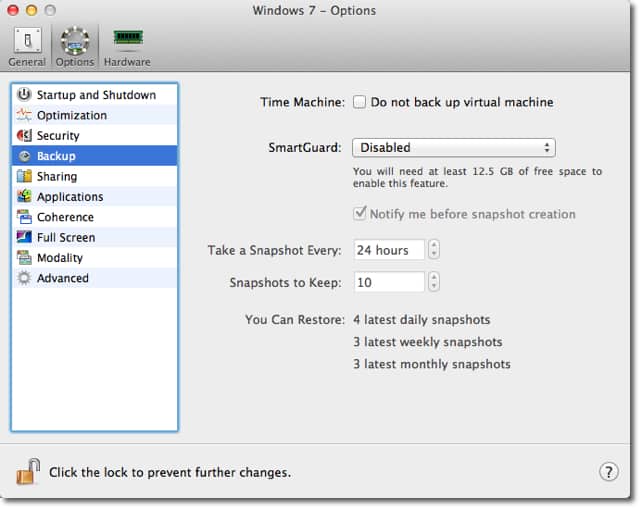The image size is (640, 508).
Task: Select Security in the sidebar list
Action: pos(95,135)
